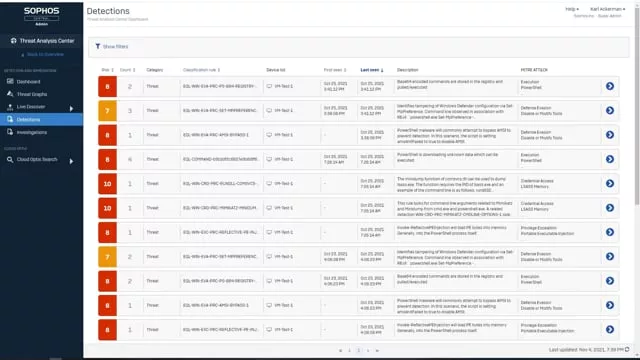Viewport: 640px width, 360px height.
Task: Open details arrow for the first detection row
Action: (610, 86)
